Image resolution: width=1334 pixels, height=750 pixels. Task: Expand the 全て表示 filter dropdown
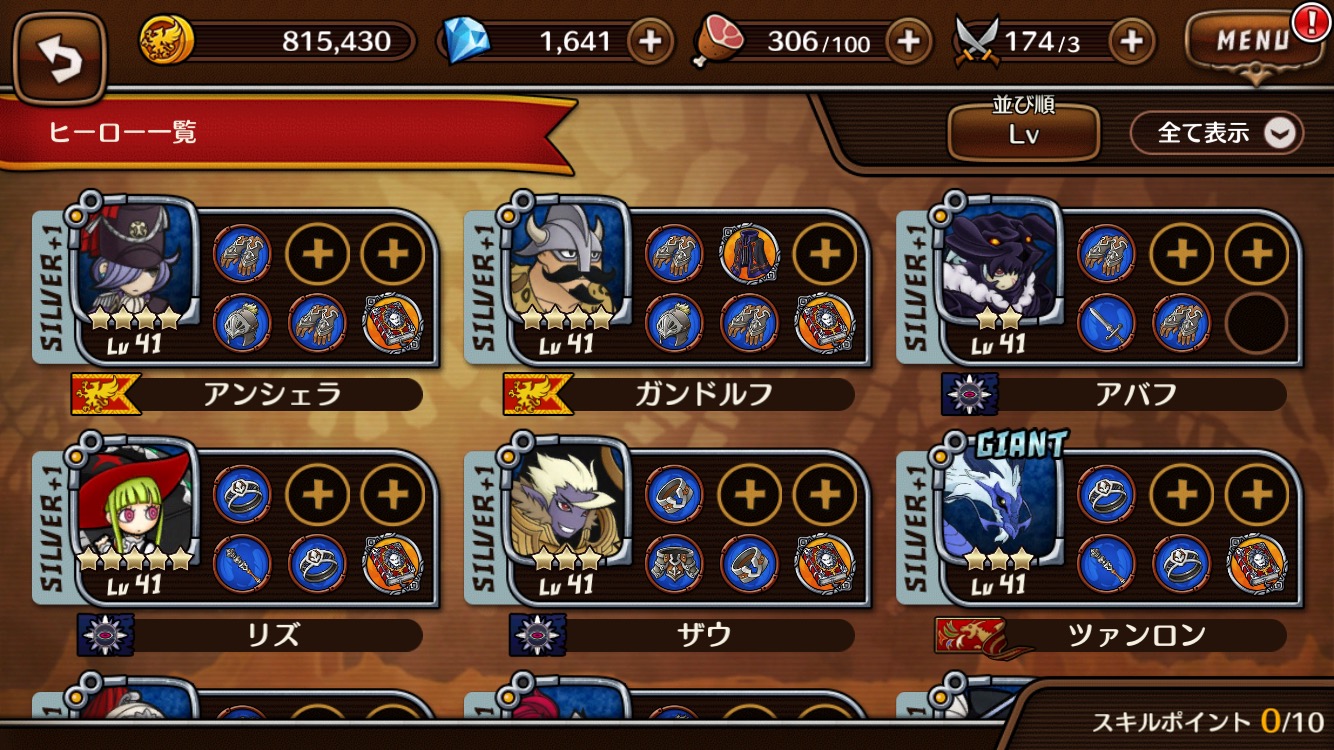pos(1217,132)
